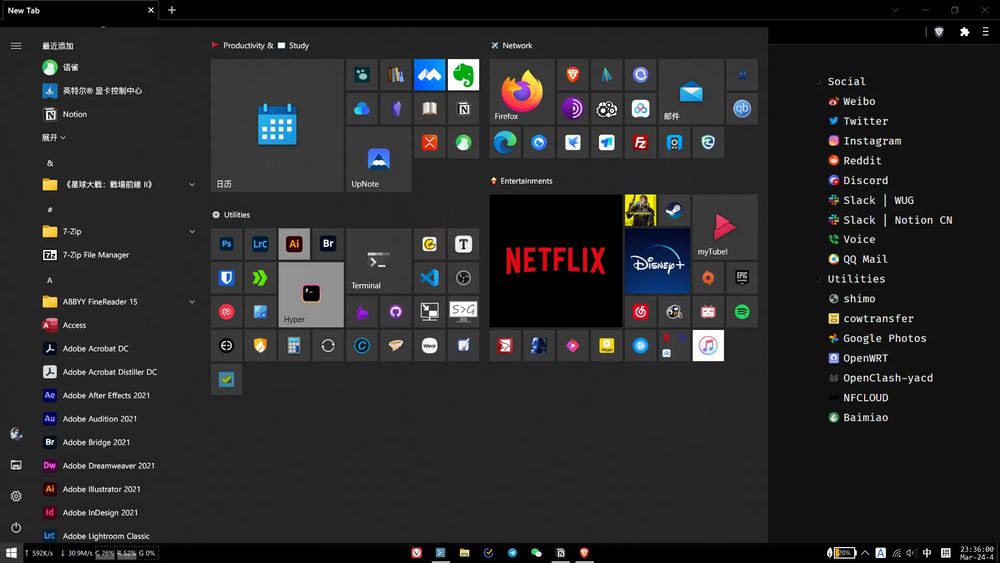1000x563 pixels.
Task: Launch the Cyberpunk 2077 game tile
Action: (x=640, y=210)
